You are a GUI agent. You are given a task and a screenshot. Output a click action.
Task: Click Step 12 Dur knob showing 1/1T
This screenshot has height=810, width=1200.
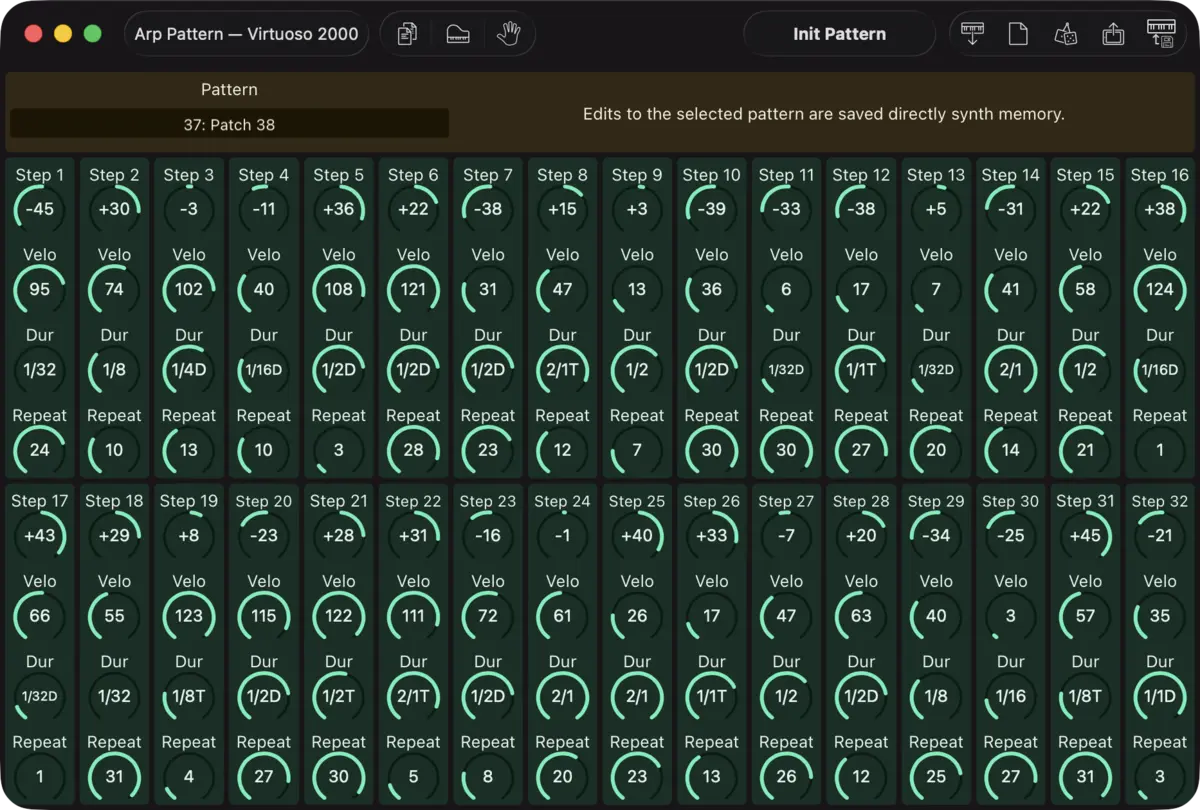pyautogui.click(x=861, y=370)
